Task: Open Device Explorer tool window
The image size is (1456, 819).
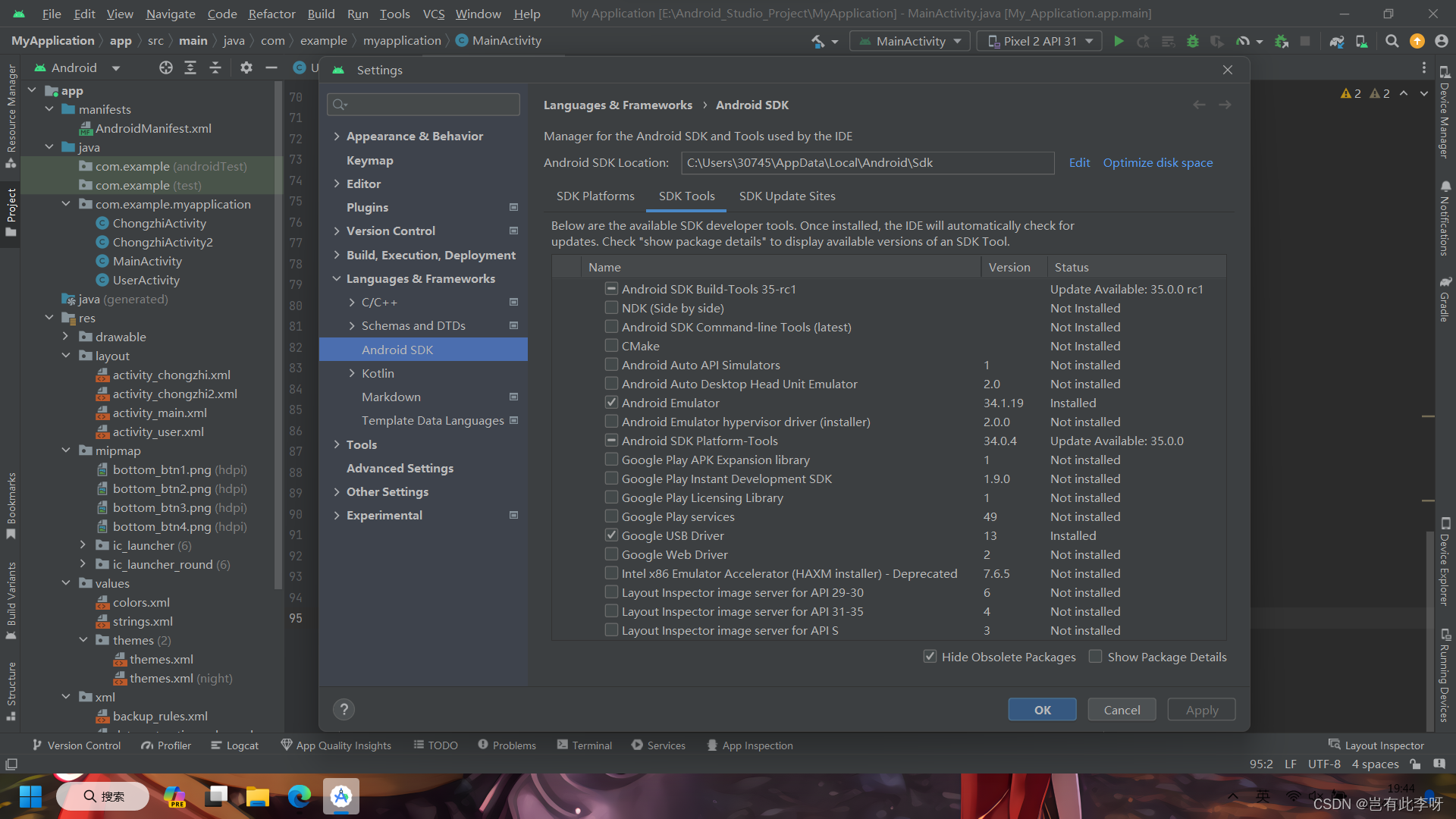Action: [1445, 561]
